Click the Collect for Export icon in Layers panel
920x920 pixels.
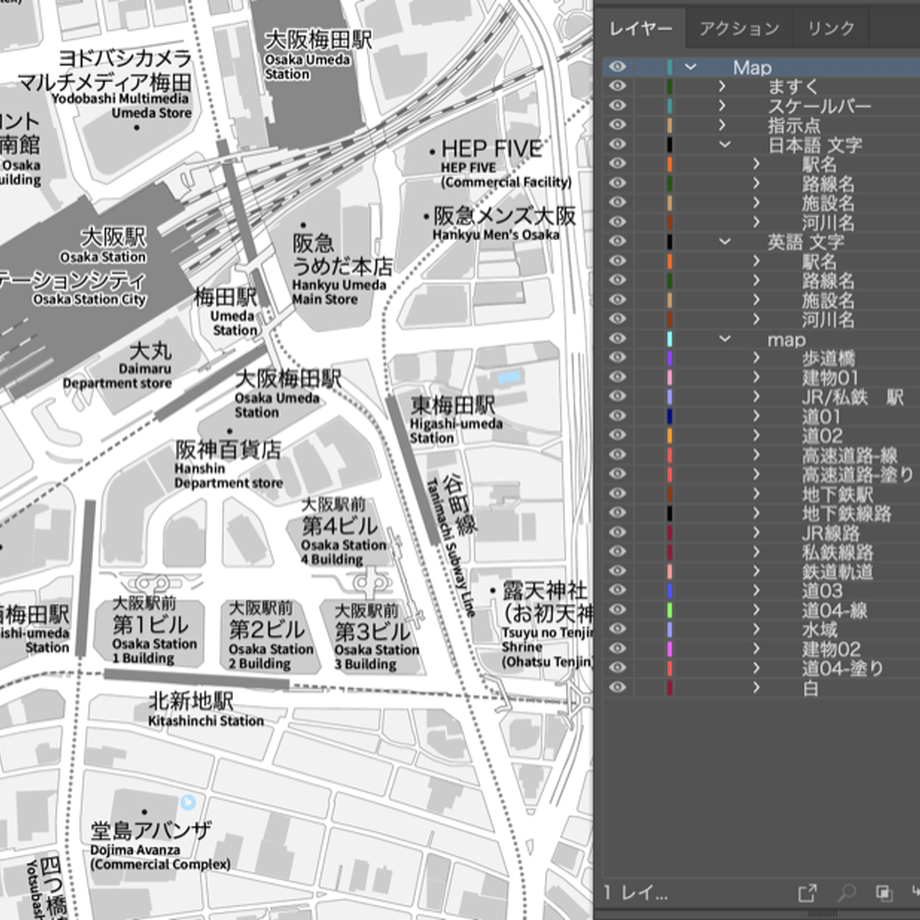pos(807,893)
